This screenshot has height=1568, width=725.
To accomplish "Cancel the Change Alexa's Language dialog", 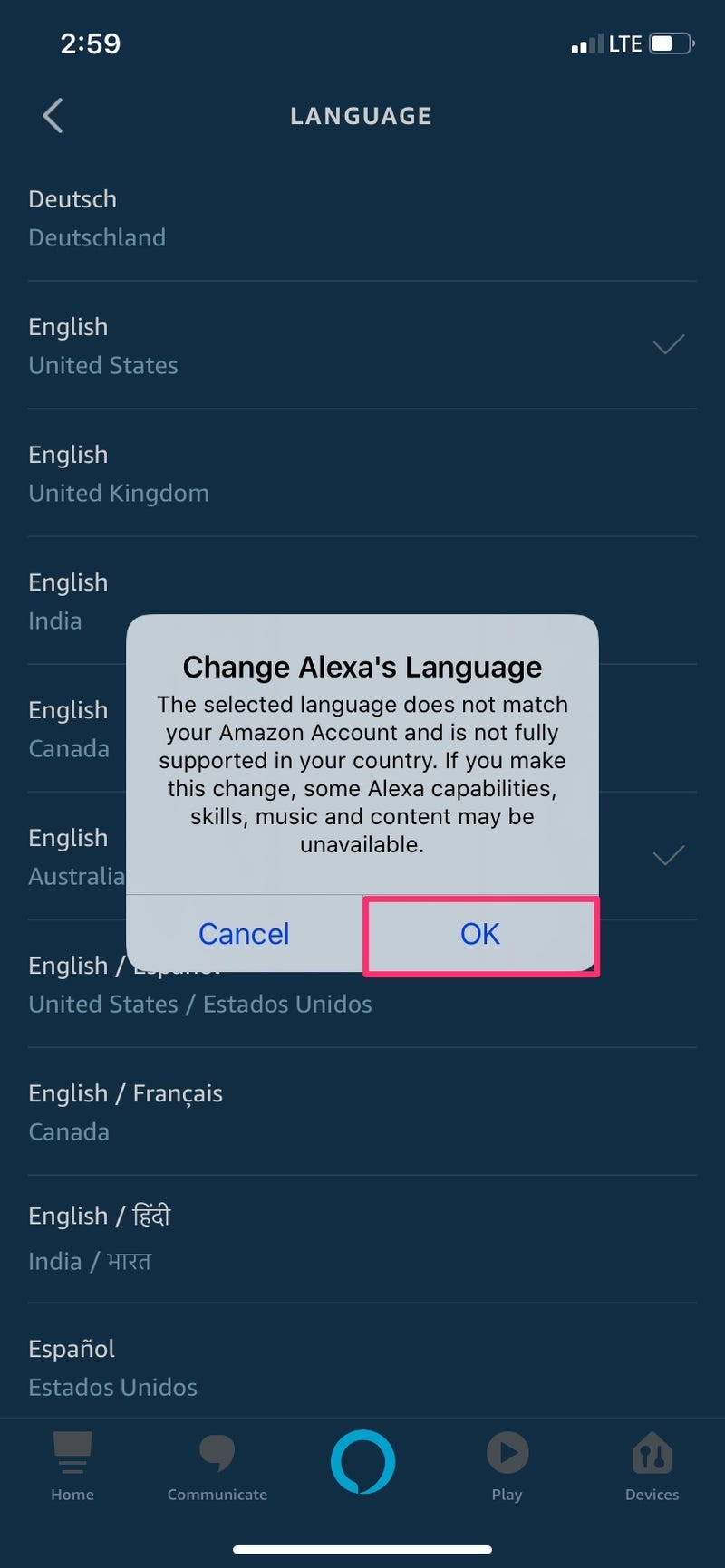I will click(x=244, y=934).
